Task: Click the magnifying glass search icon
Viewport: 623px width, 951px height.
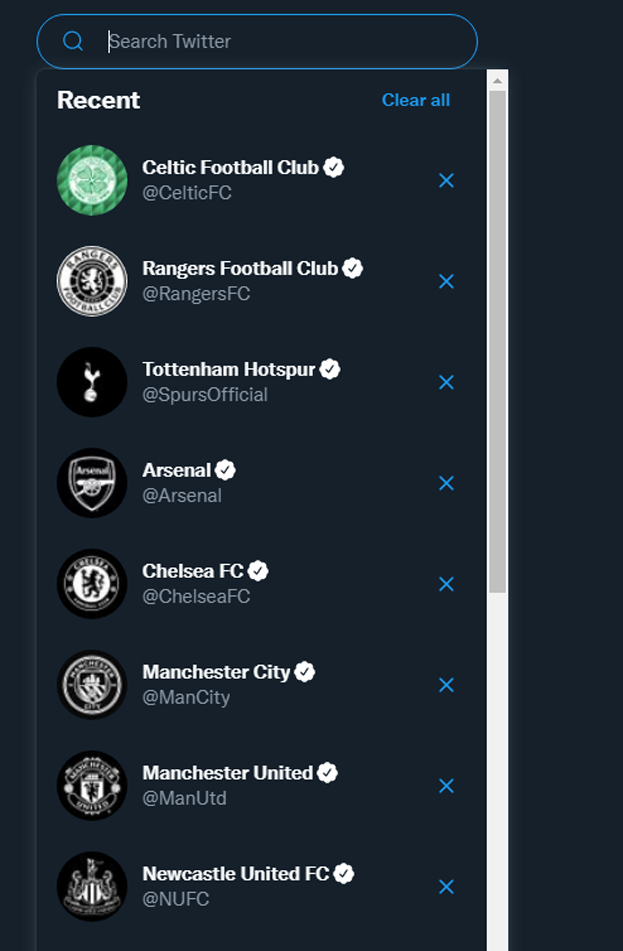Action: click(x=72, y=41)
